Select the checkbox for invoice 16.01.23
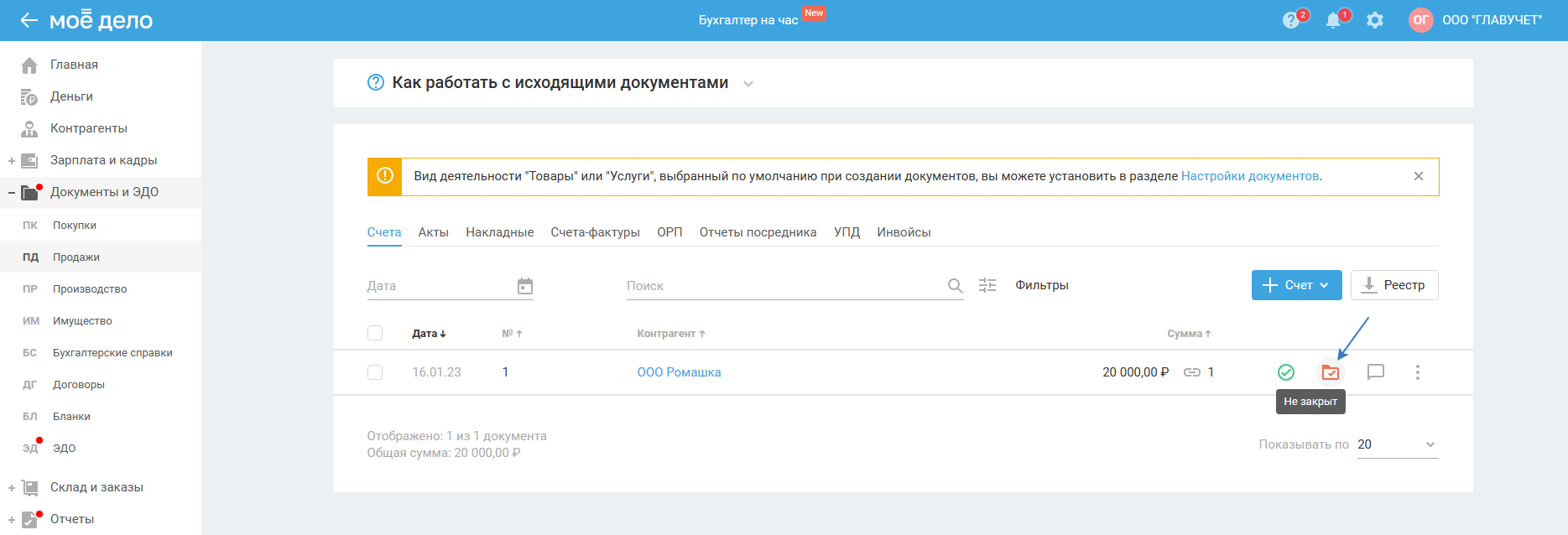 click(x=375, y=372)
